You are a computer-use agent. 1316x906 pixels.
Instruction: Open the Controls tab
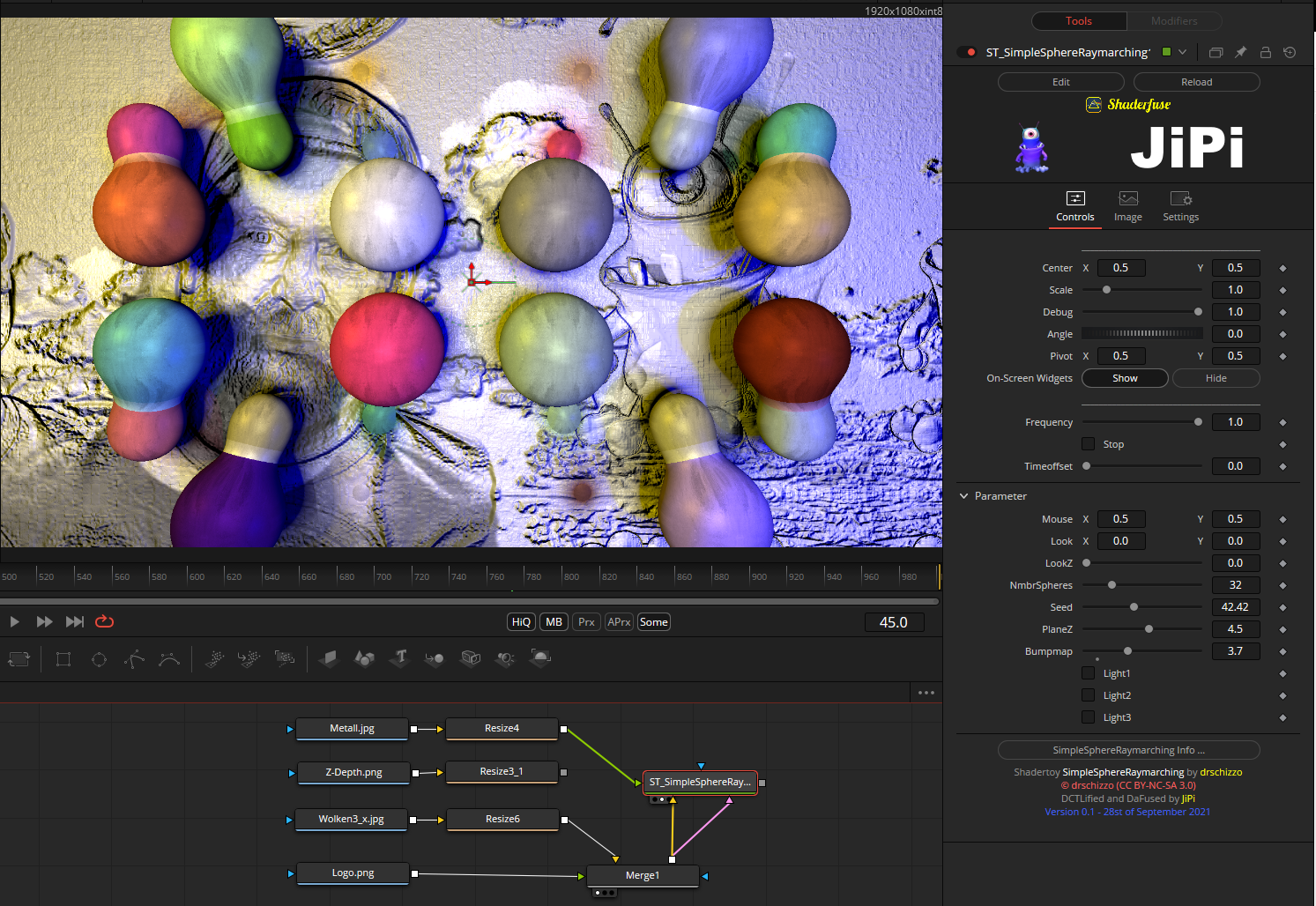click(1074, 207)
